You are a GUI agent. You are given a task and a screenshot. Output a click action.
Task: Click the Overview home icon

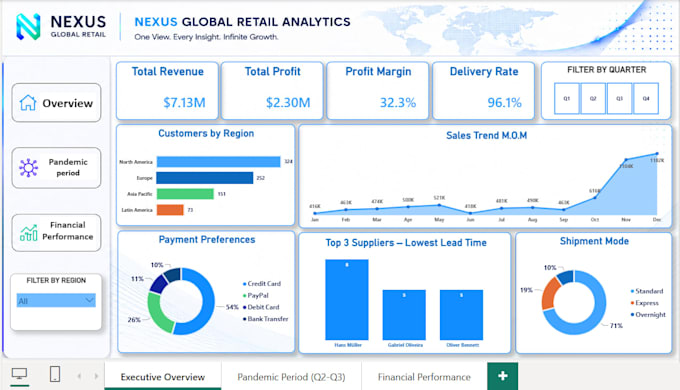(x=28, y=103)
